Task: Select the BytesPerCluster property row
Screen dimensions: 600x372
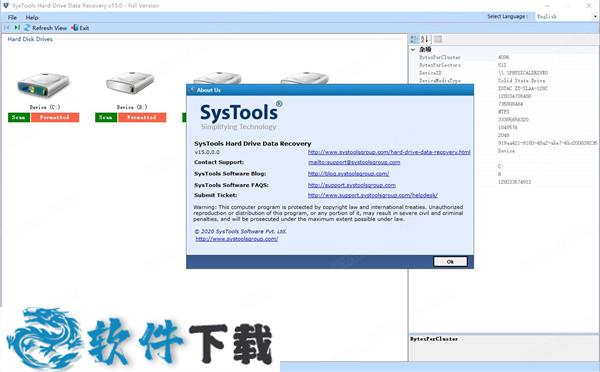Action: click(504, 57)
